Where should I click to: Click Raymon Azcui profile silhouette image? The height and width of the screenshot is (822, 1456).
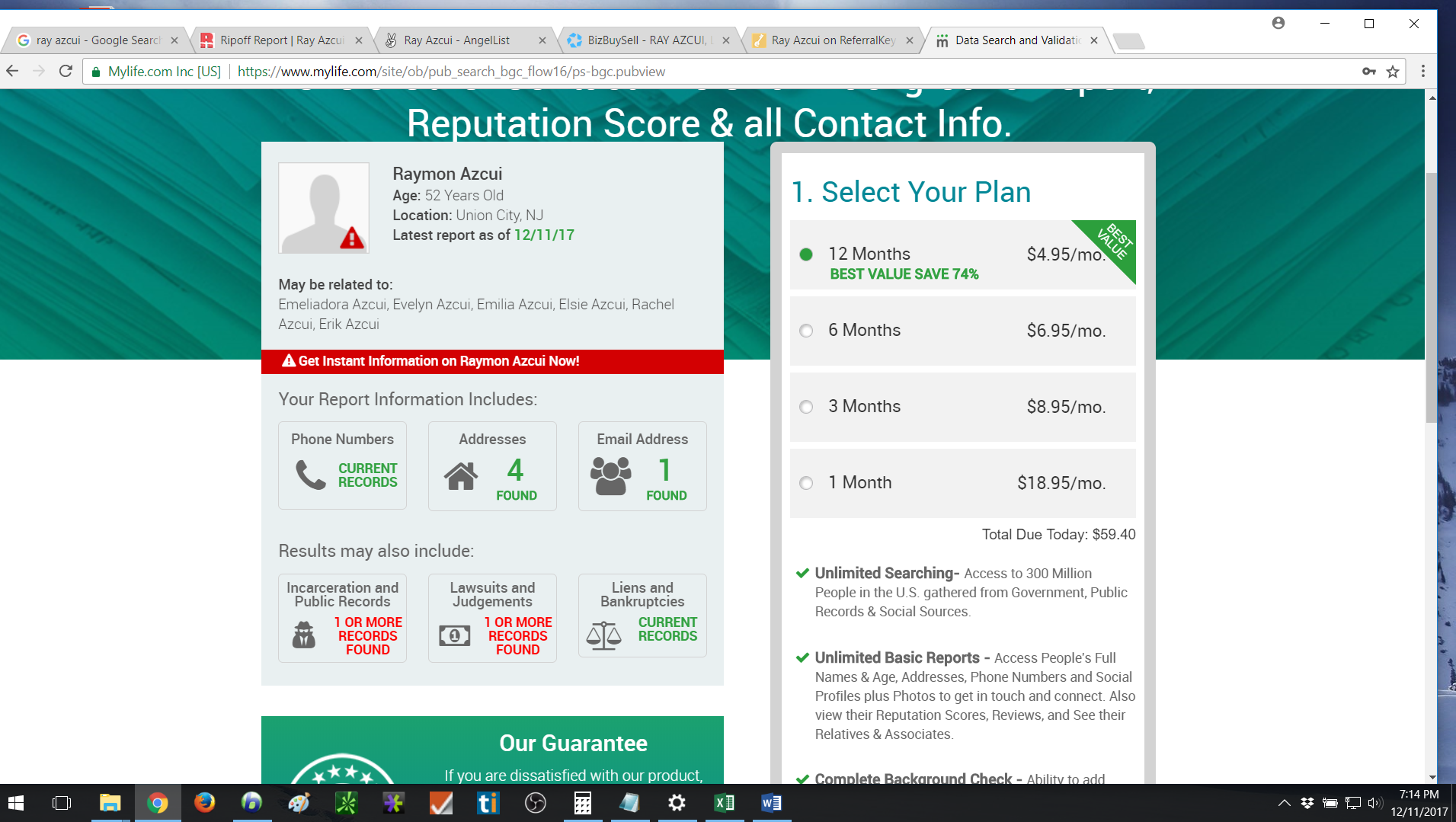(324, 207)
